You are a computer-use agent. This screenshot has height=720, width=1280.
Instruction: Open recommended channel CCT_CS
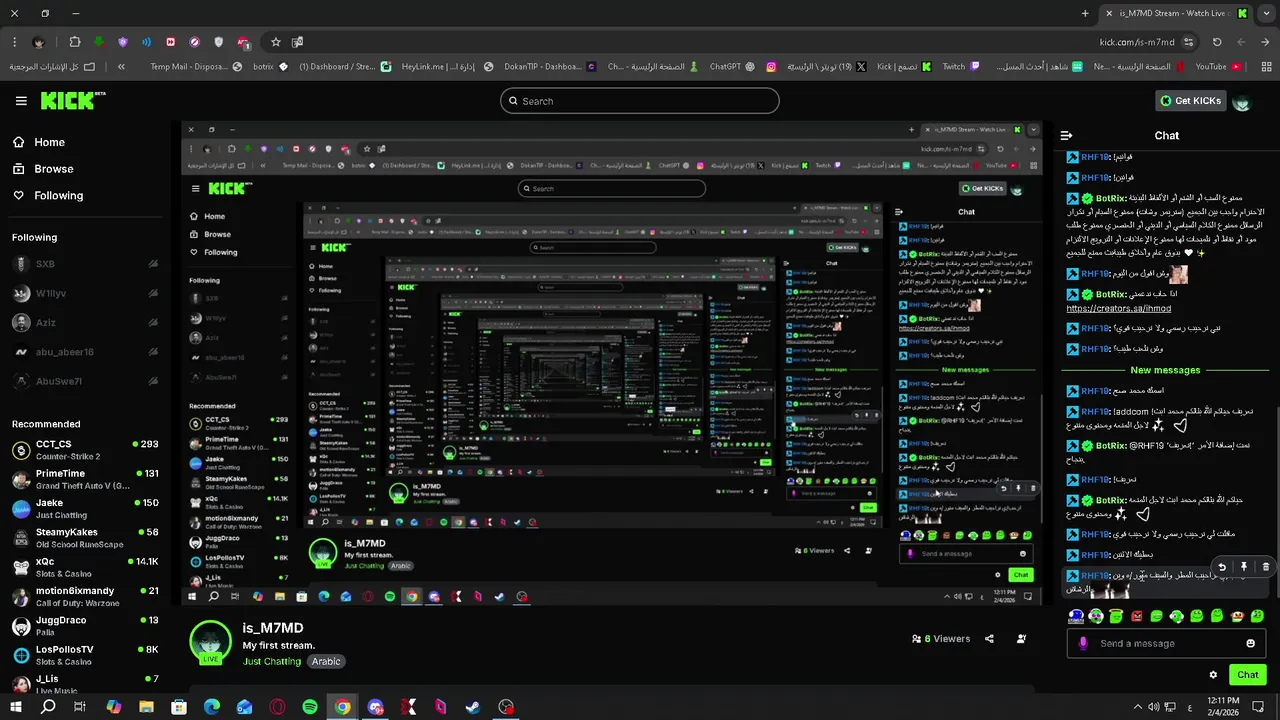point(85,450)
